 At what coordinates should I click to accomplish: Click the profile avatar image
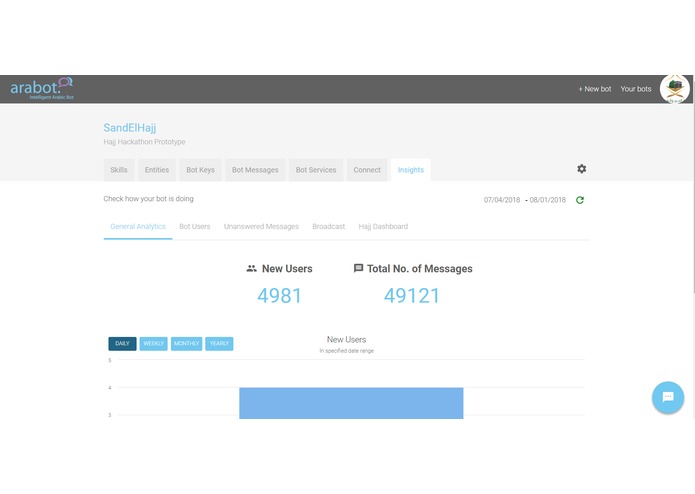click(675, 89)
